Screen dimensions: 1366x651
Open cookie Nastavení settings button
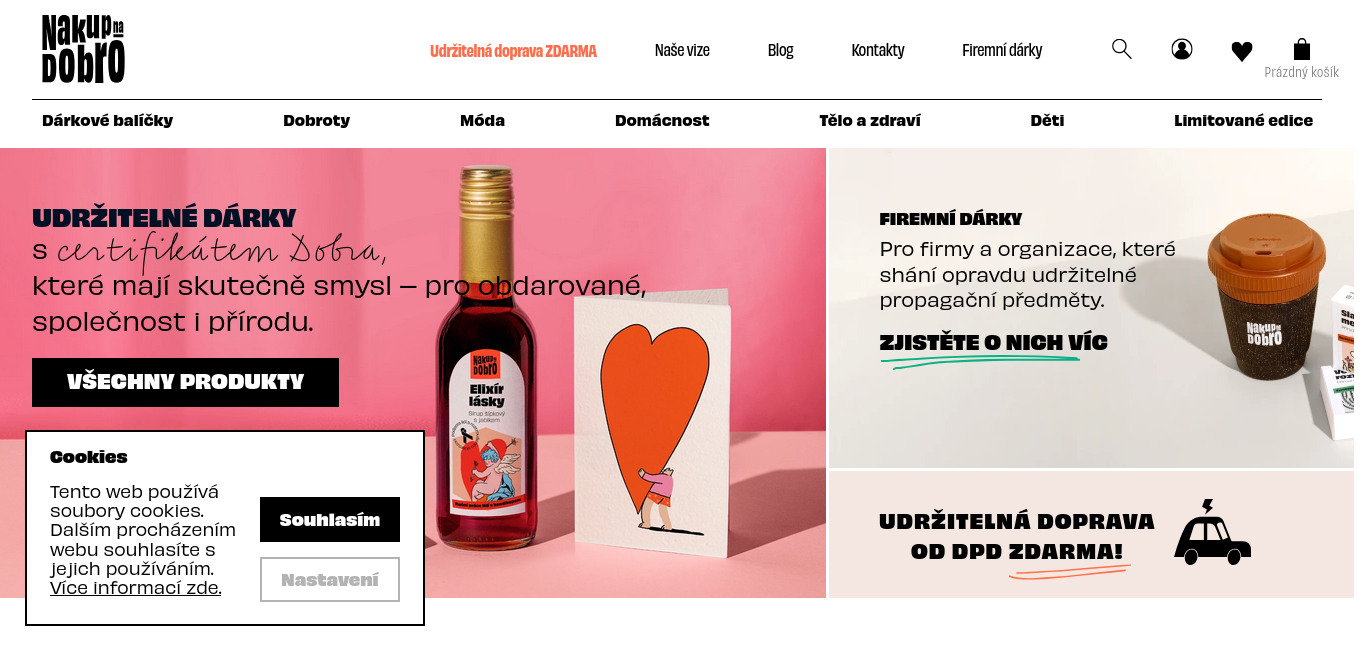(x=330, y=580)
